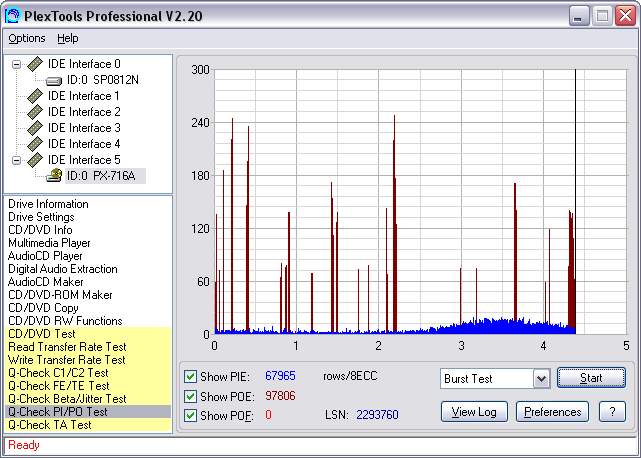This screenshot has height=458, width=641.
Task: Open CD/DVD Copy function
Action: pyautogui.click(x=43, y=308)
